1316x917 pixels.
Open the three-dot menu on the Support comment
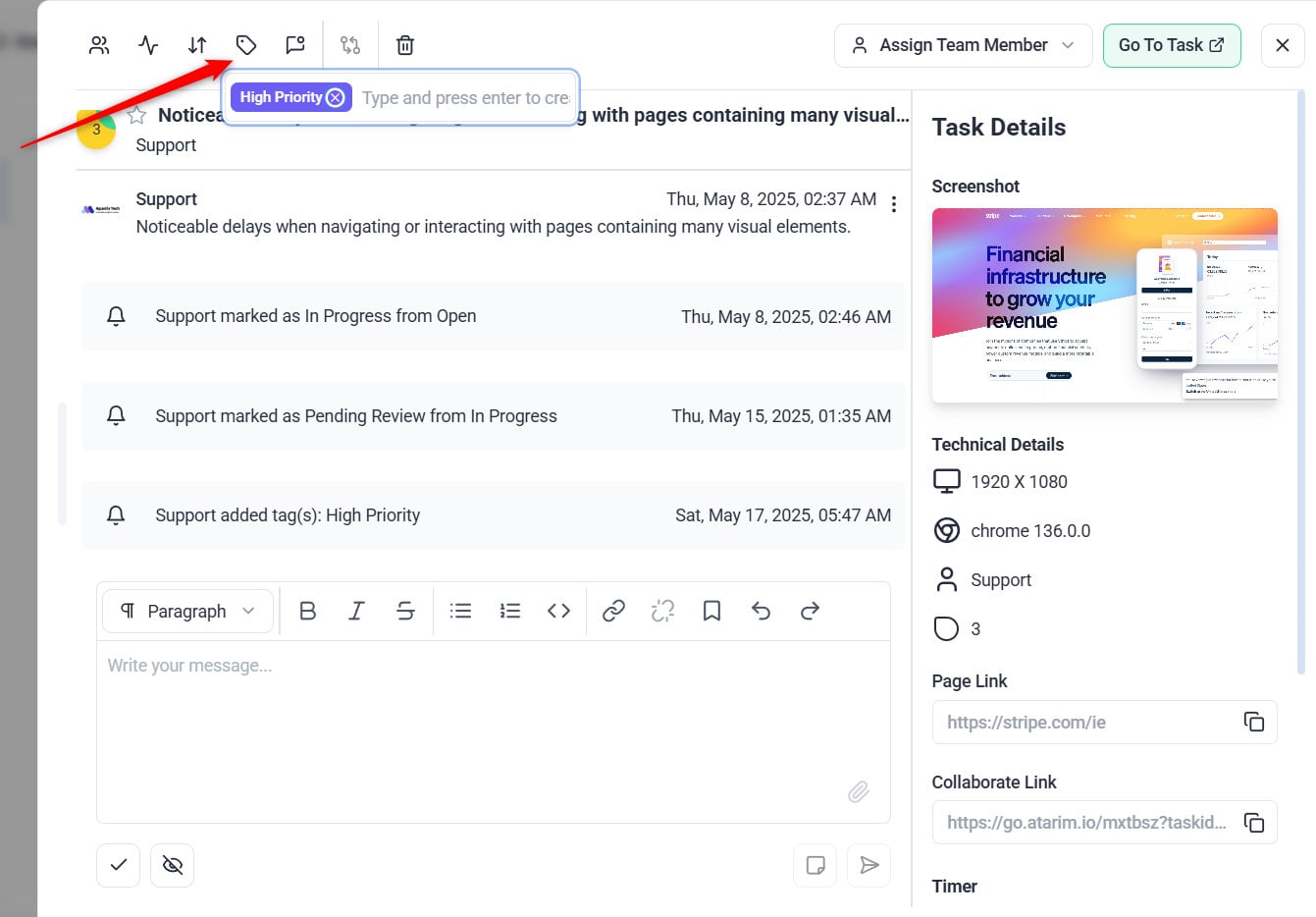(893, 204)
